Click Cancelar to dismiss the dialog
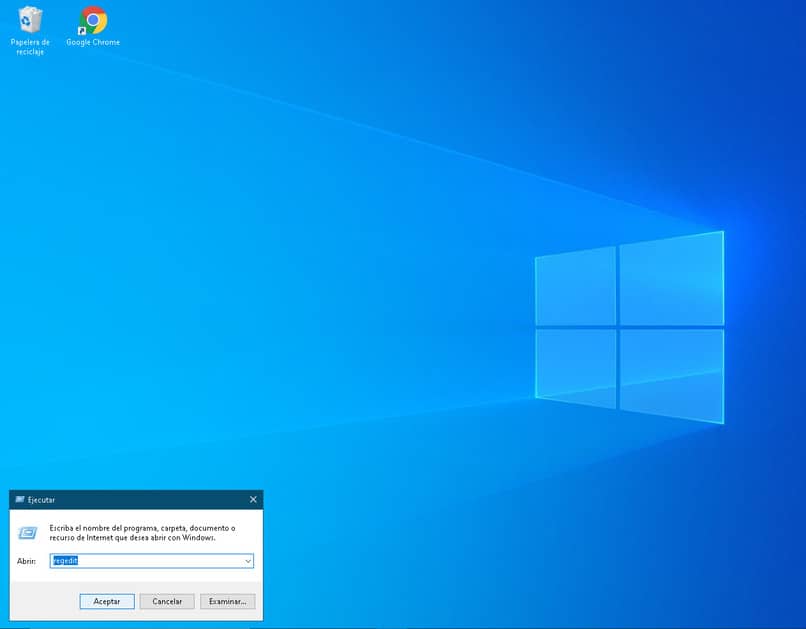 click(x=166, y=601)
